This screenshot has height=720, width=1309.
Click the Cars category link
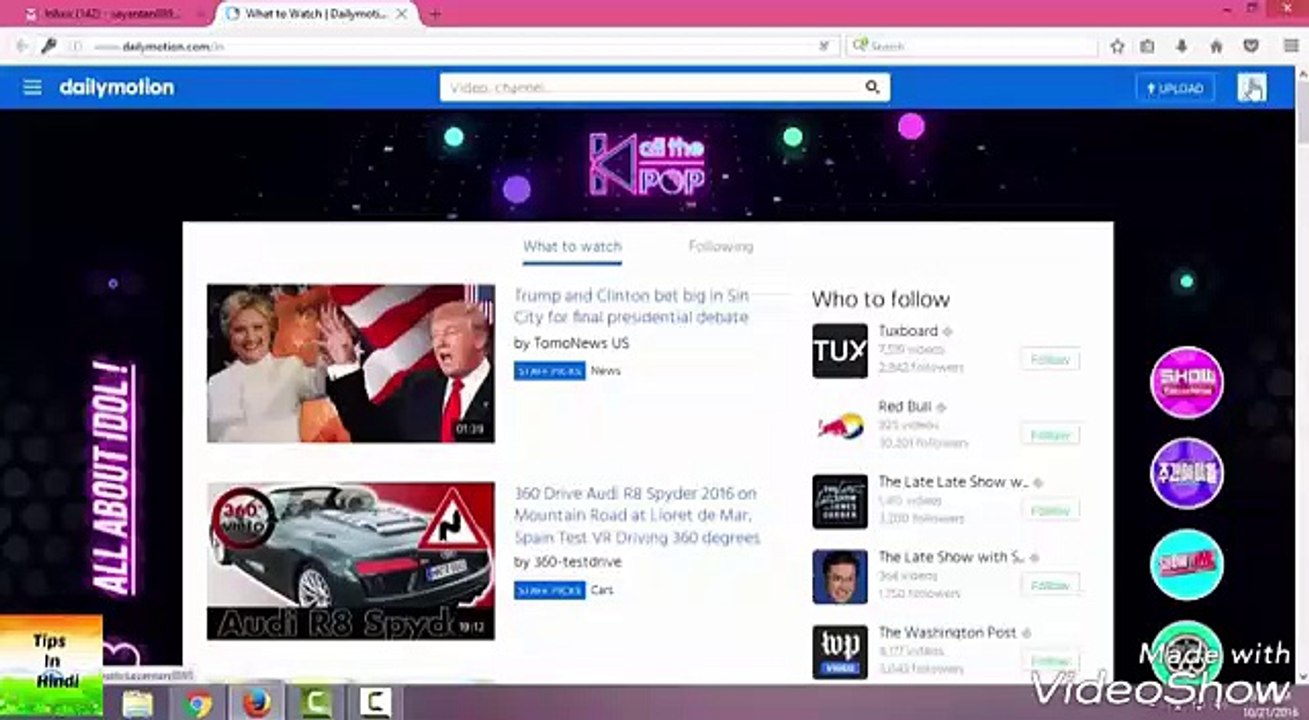[602, 590]
